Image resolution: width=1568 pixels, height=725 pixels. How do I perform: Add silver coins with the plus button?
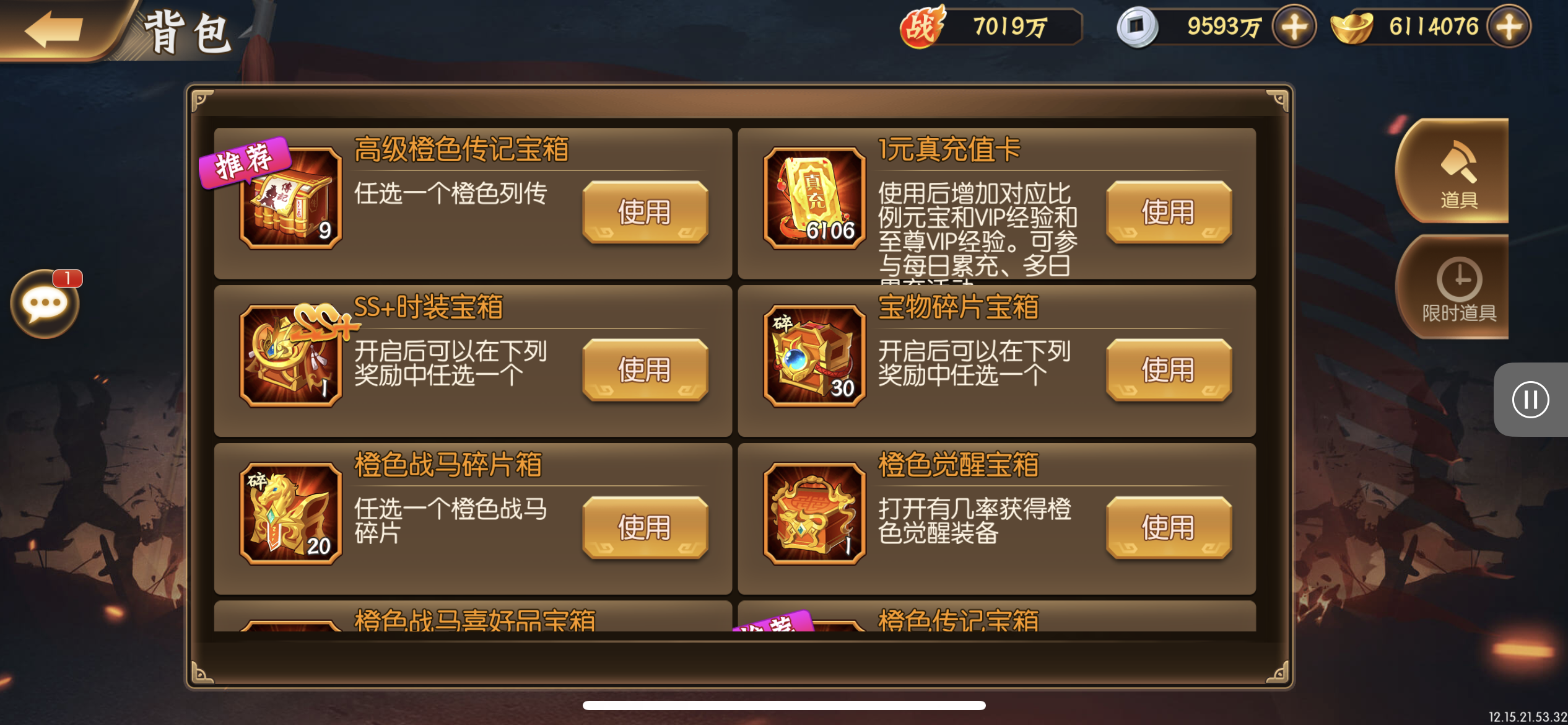tap(1294, 27)
